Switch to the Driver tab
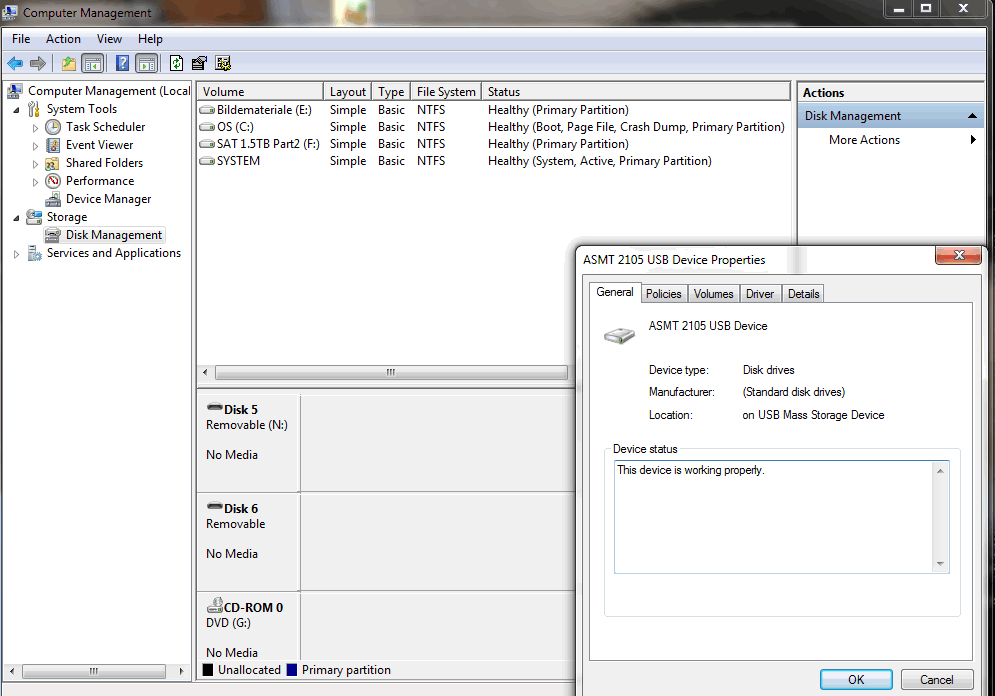995x696 pixels. coord(760,294)
